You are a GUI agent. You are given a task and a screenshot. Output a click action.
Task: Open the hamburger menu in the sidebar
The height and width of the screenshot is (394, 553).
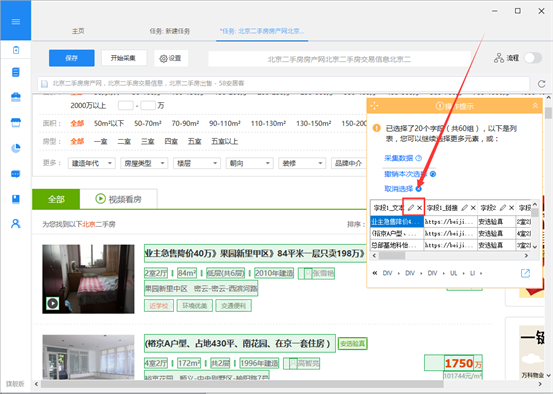coord(16,22)
